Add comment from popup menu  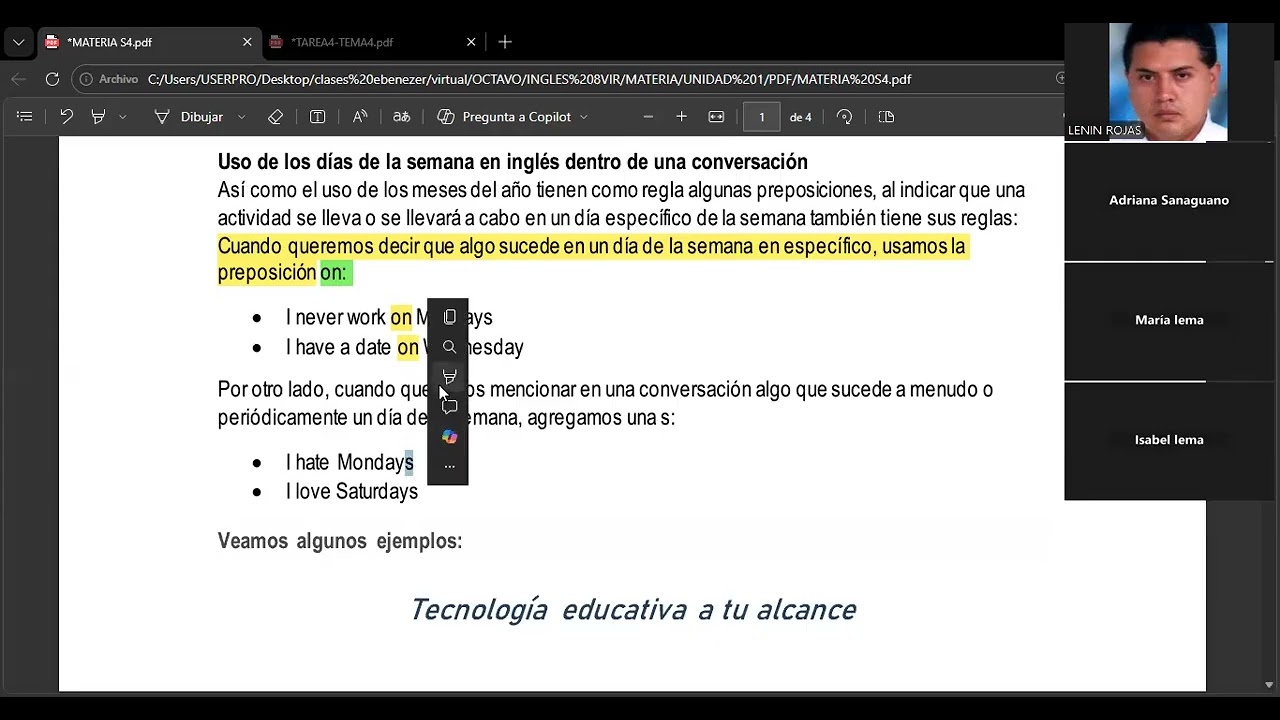pos(449,407)
